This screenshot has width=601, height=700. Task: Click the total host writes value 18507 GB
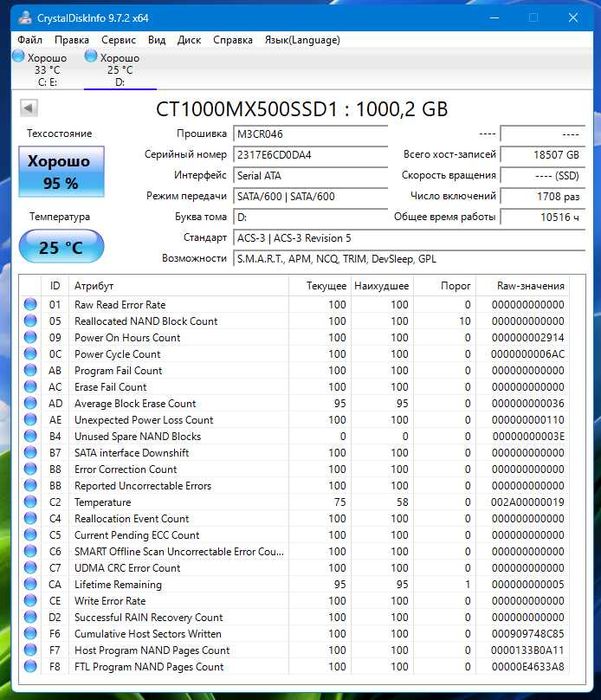[x=543, y=154]
